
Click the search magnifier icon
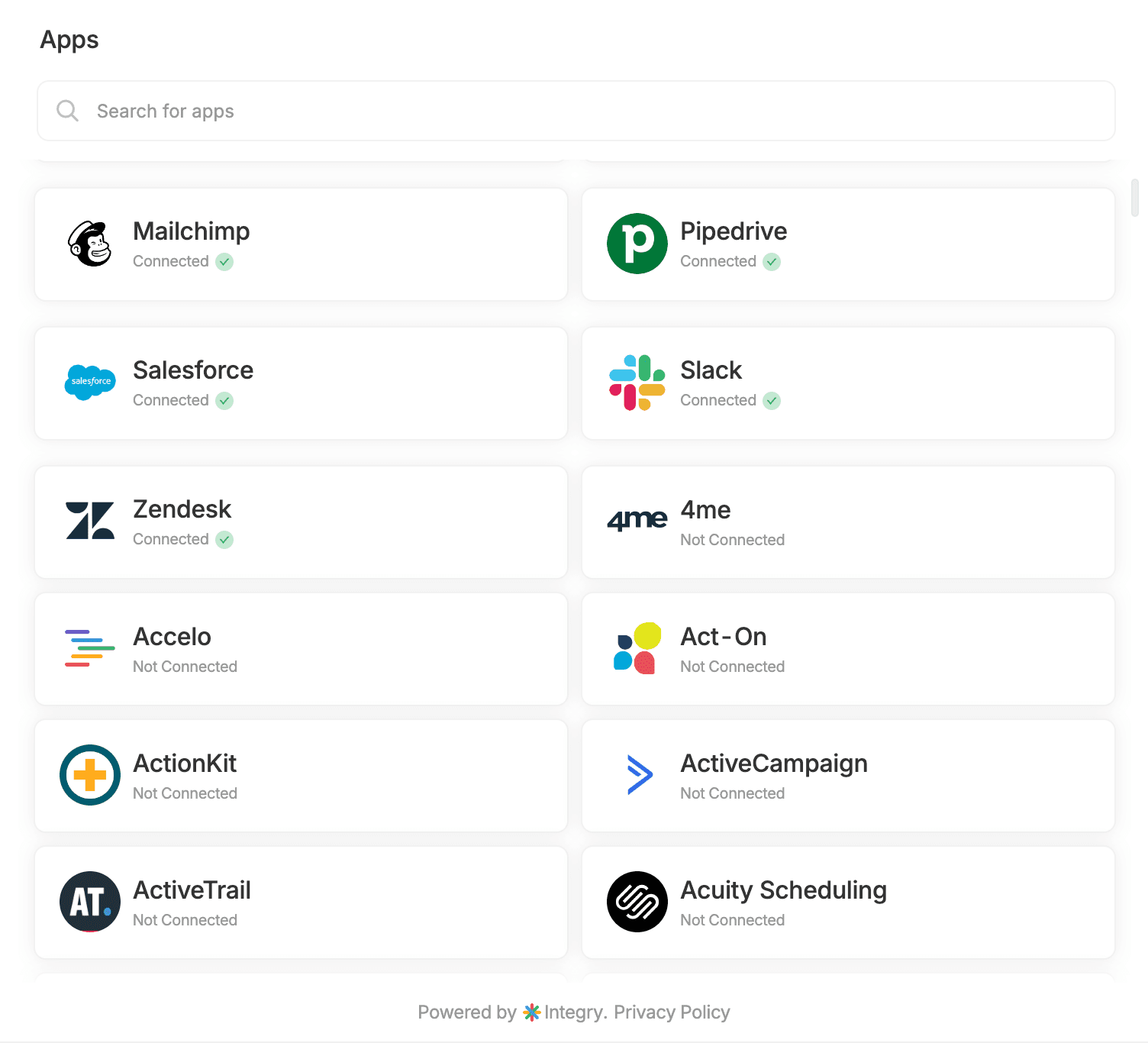68,111
